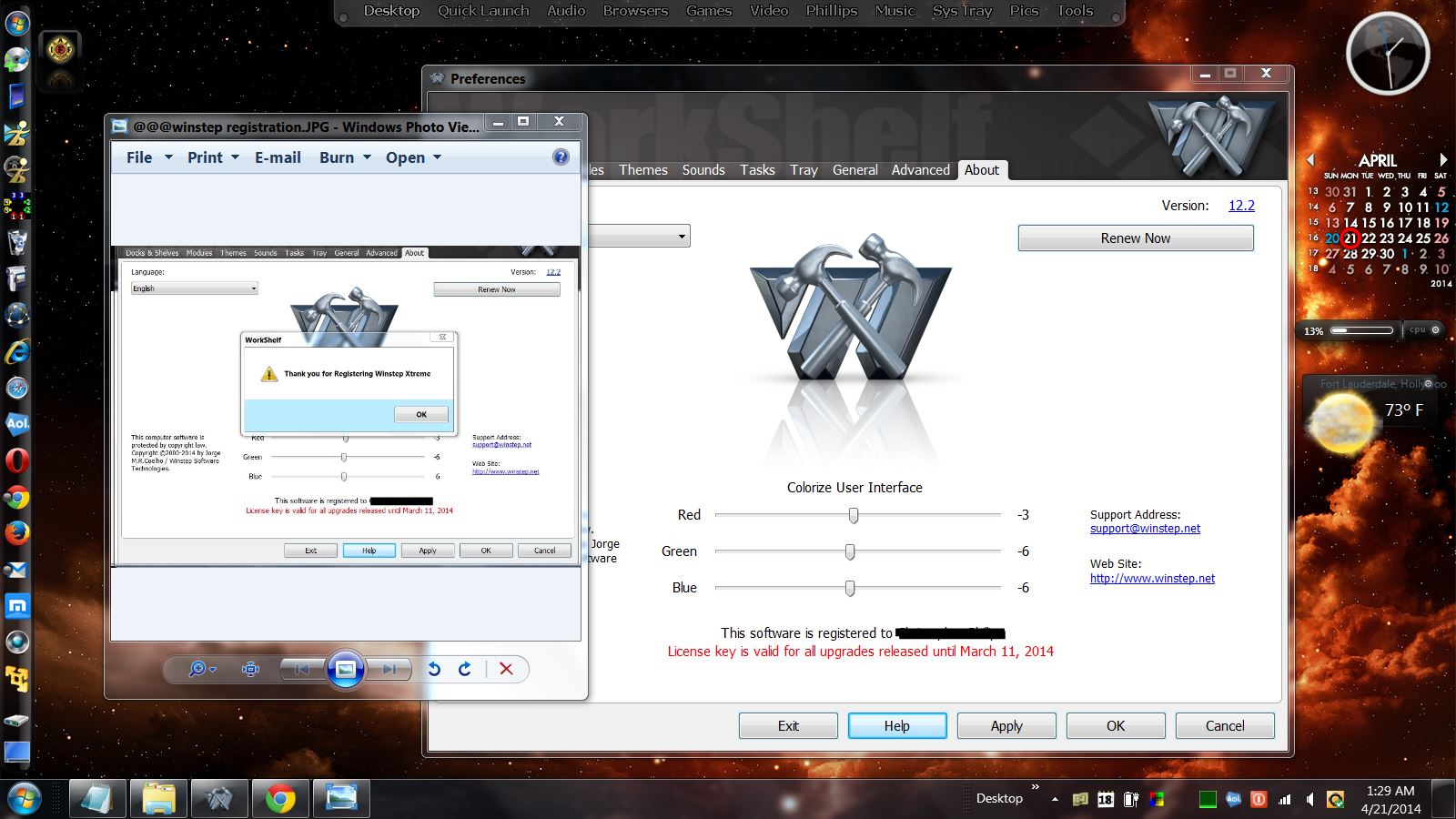Click the AOL icon in the dock
1456x819 pixels.
[17, 424]
